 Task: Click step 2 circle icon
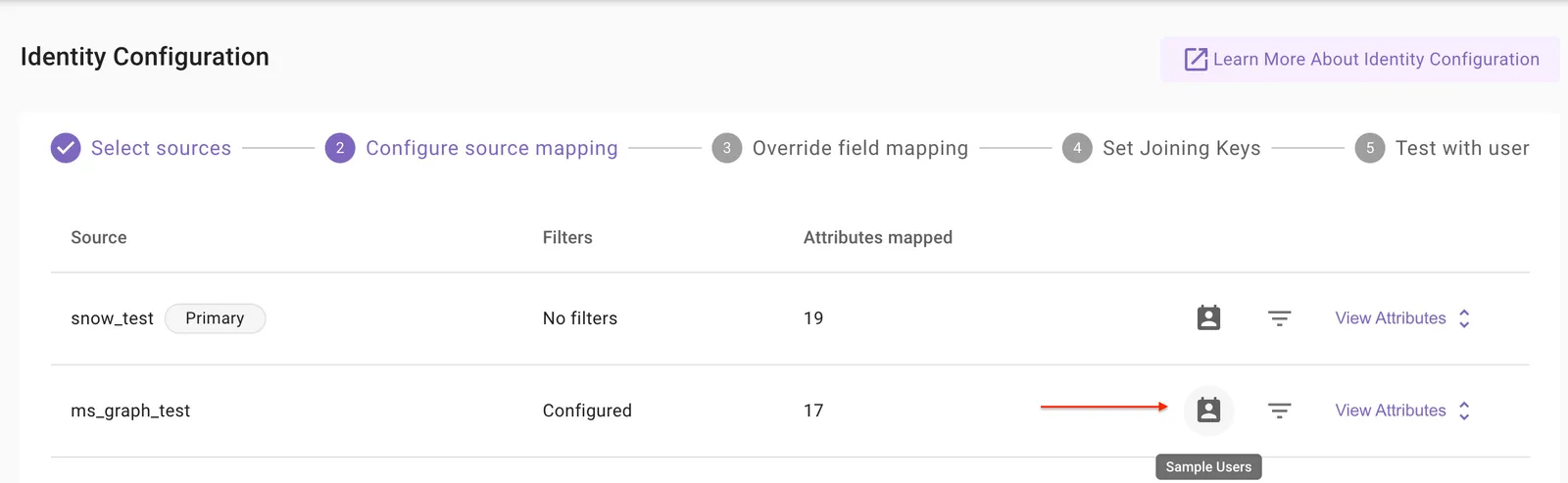tap(340, 148)
